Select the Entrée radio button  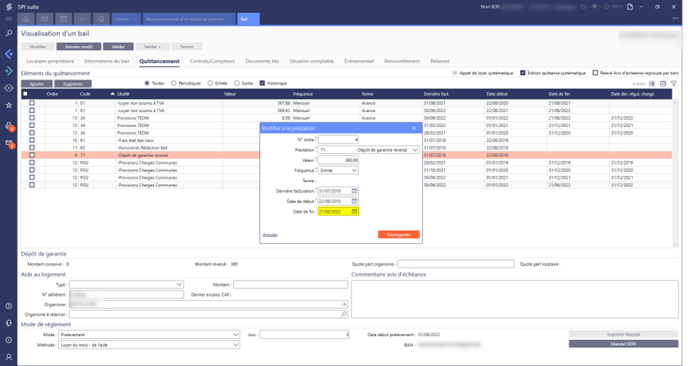point(210,83)
